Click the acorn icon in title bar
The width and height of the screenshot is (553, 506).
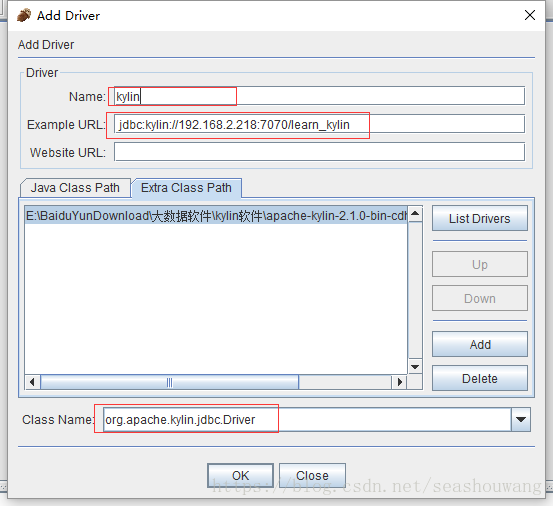tap(24, 15)
